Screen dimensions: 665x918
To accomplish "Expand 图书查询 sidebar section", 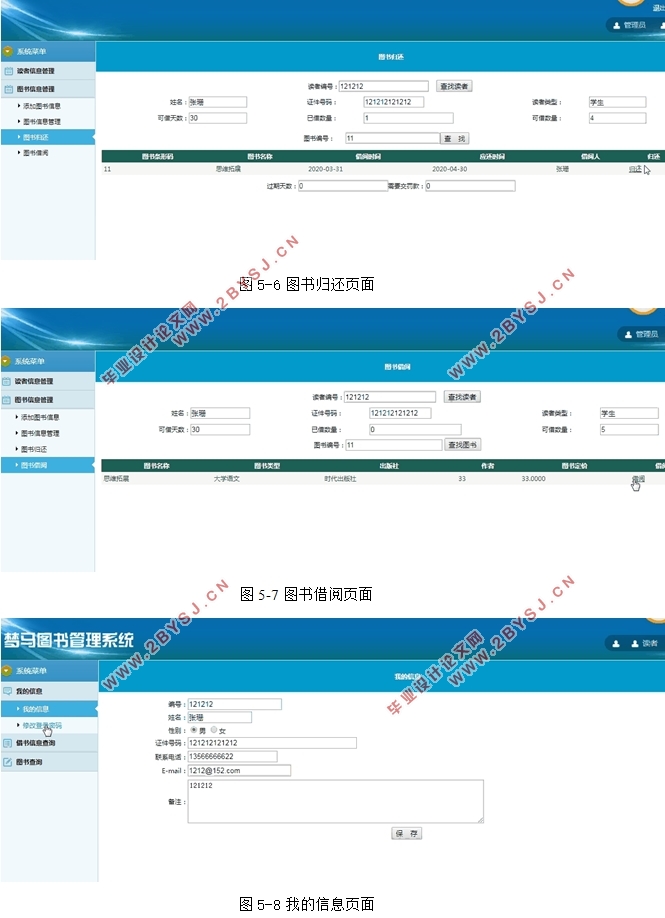I will (x=29, y=762).
